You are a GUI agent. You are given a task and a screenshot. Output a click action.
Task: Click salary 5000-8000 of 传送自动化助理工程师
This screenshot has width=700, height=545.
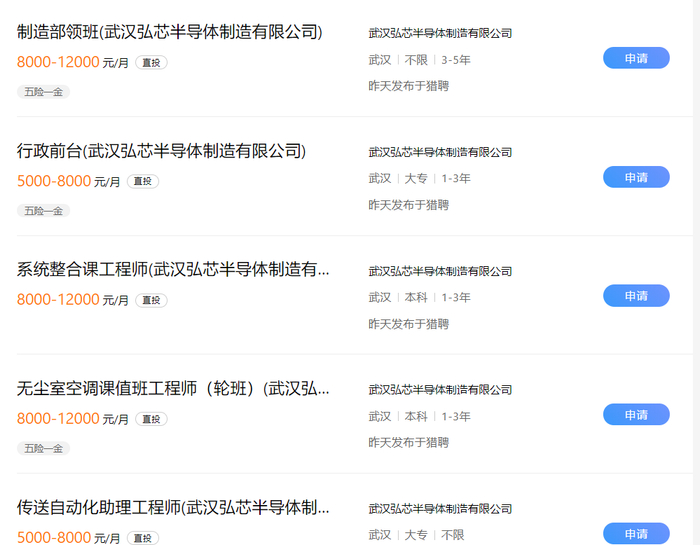point(54,537)
